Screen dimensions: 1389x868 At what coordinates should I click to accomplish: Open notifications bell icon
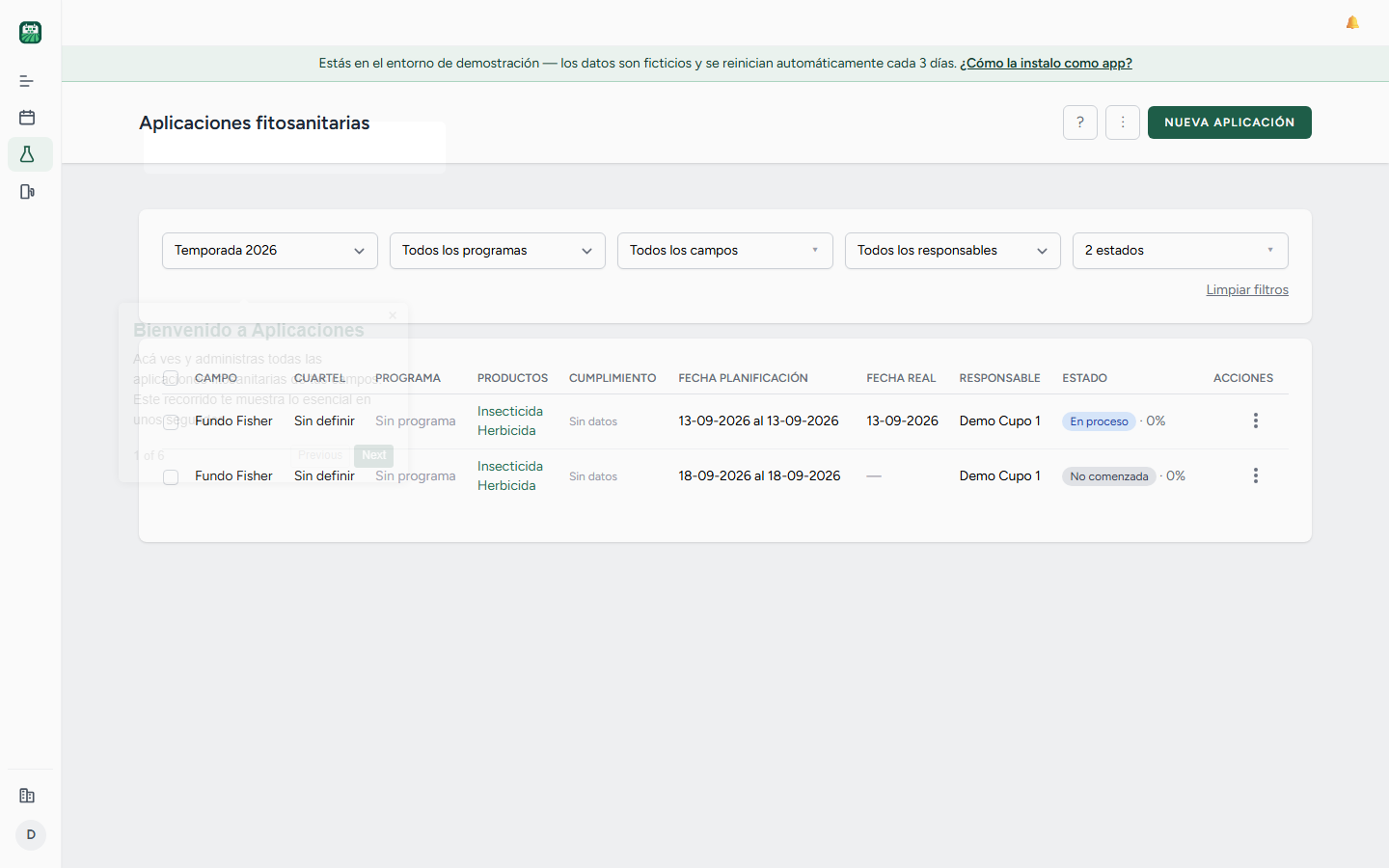1352,22
